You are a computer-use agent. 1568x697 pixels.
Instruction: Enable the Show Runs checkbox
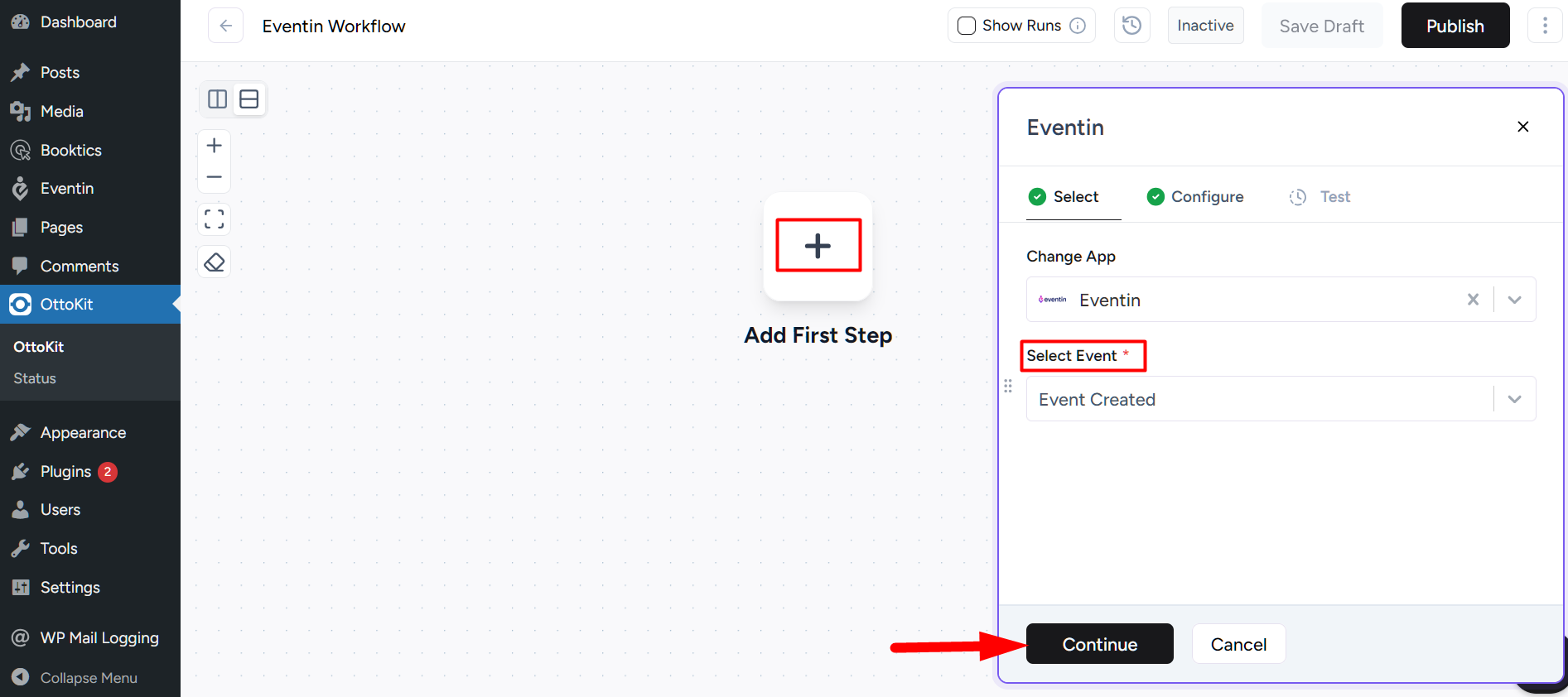(967, 26)
